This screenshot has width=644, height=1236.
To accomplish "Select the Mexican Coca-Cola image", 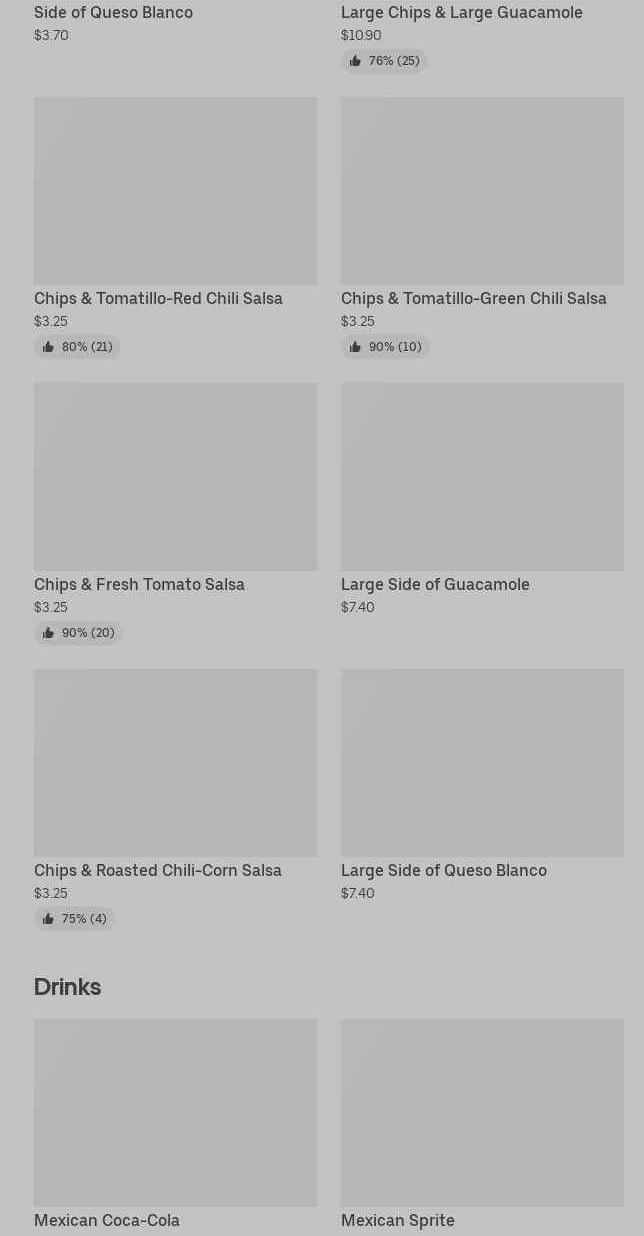I will pos(175,1112).
